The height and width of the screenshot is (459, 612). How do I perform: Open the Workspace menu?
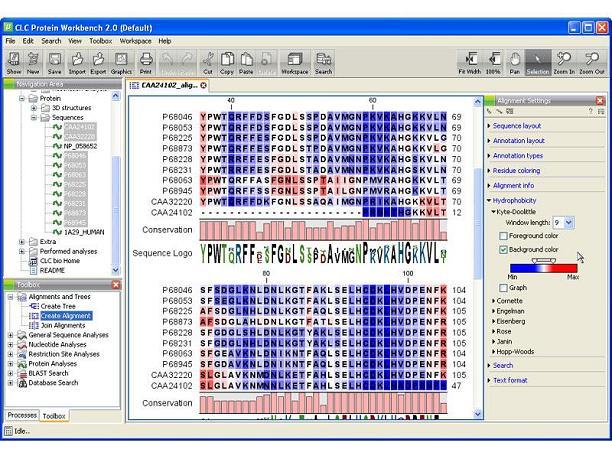click(x=135, y=41)
